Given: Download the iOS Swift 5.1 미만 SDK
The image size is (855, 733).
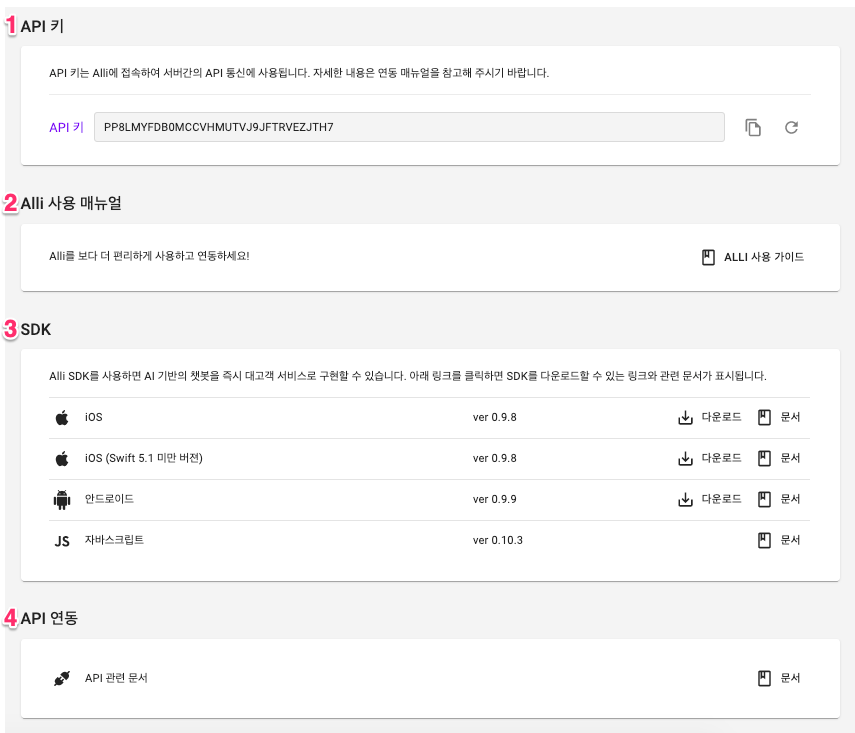Looking at the screenshot, I should [x=709, y=458].
